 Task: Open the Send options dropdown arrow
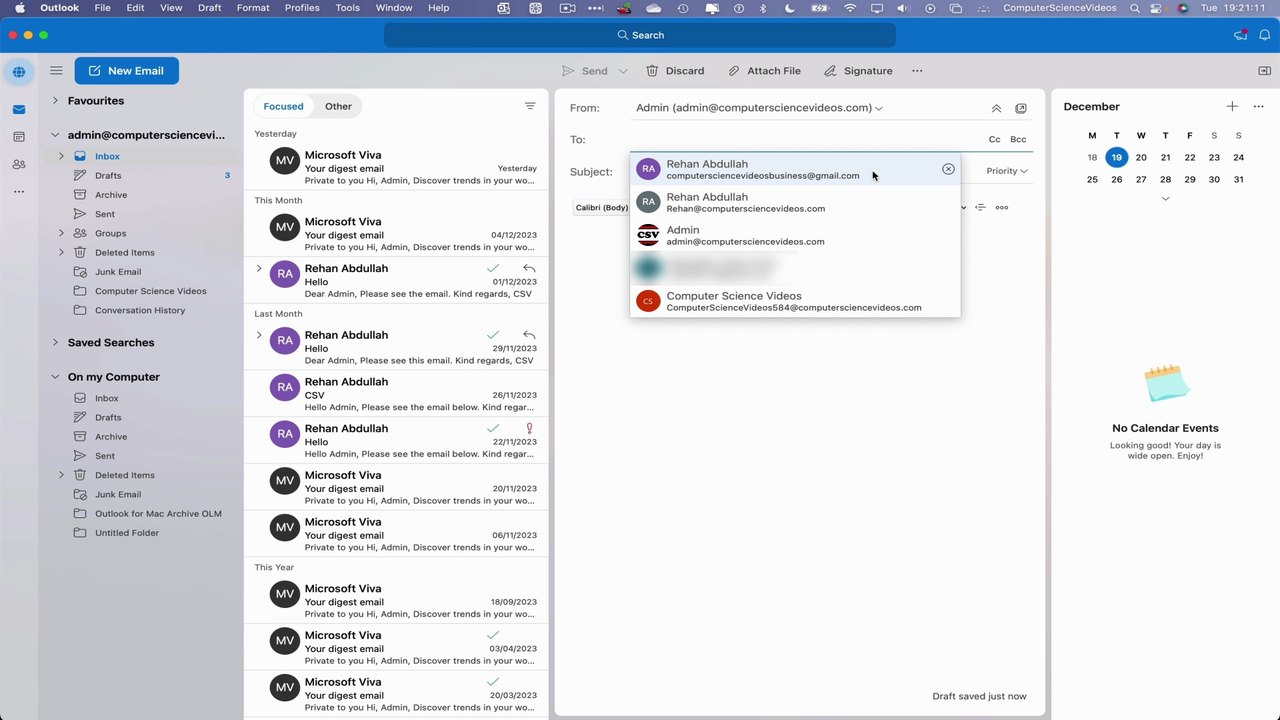(x=624, y=71)
